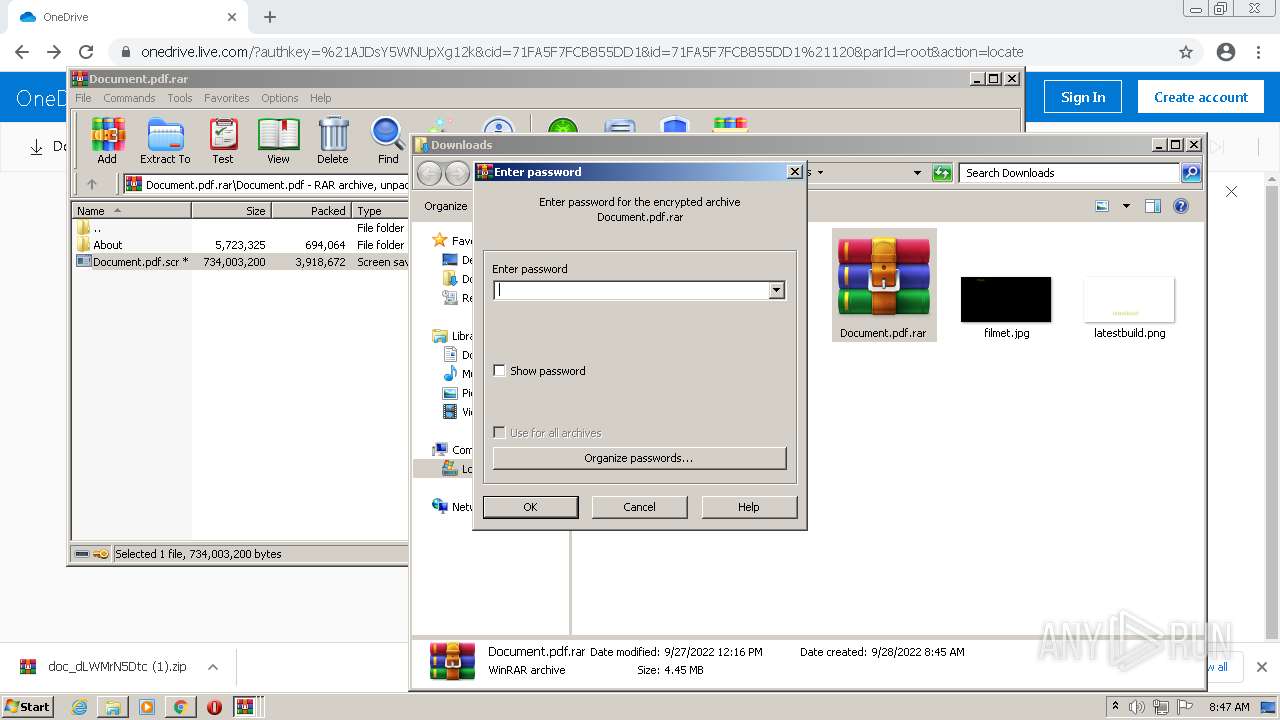
Task: Click Organize in Explorer toolbar
Action: (445, 206)
